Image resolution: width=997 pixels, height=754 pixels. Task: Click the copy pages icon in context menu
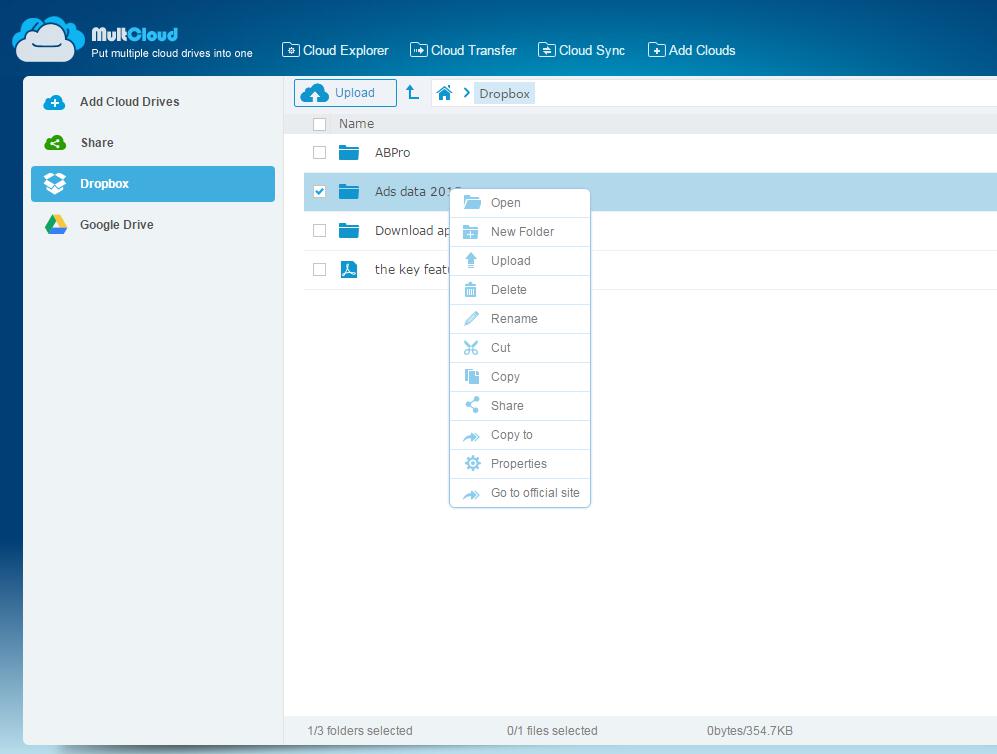472,376
